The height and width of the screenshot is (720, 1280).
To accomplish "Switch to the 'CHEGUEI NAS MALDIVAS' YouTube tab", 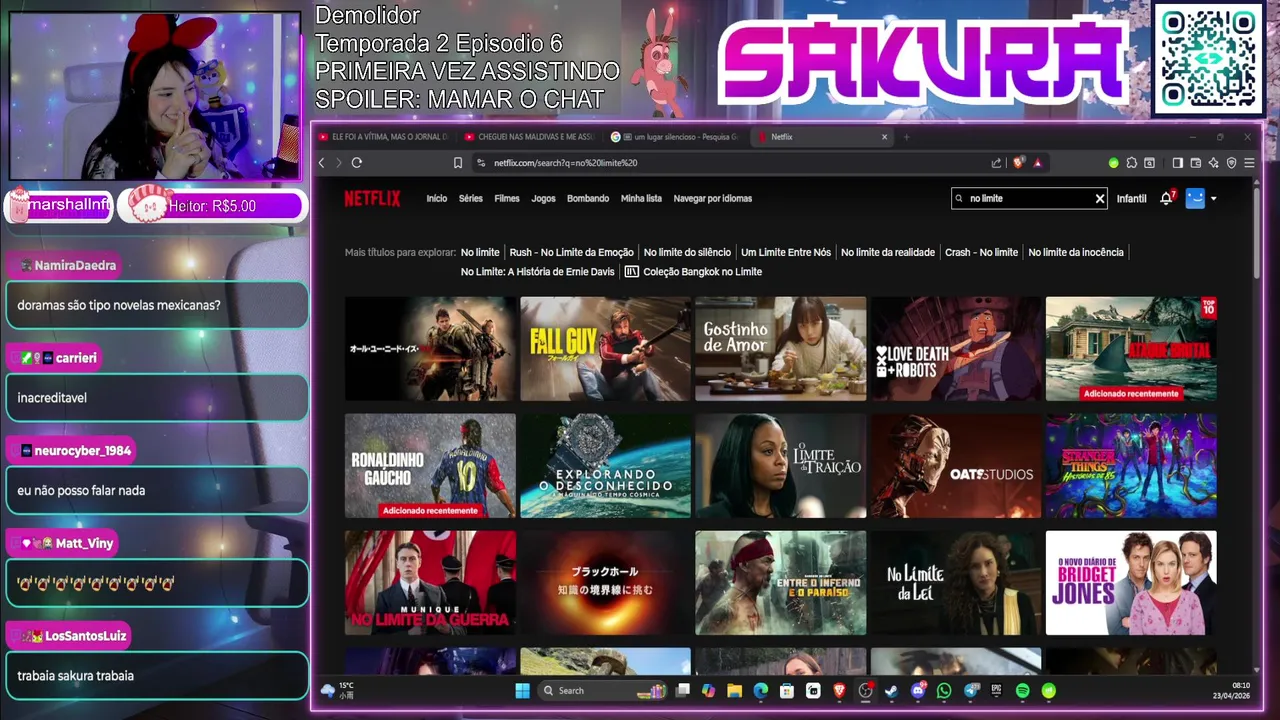I will [x=530, y=137].
